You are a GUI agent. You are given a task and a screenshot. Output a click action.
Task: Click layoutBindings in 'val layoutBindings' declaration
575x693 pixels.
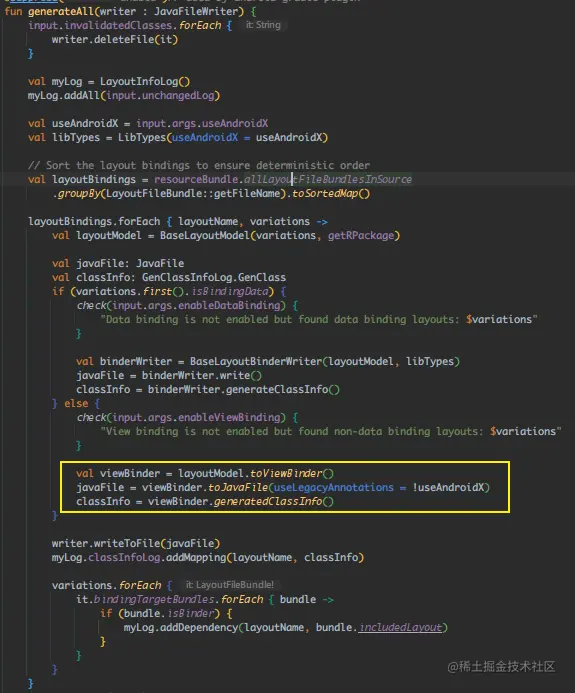94,180
